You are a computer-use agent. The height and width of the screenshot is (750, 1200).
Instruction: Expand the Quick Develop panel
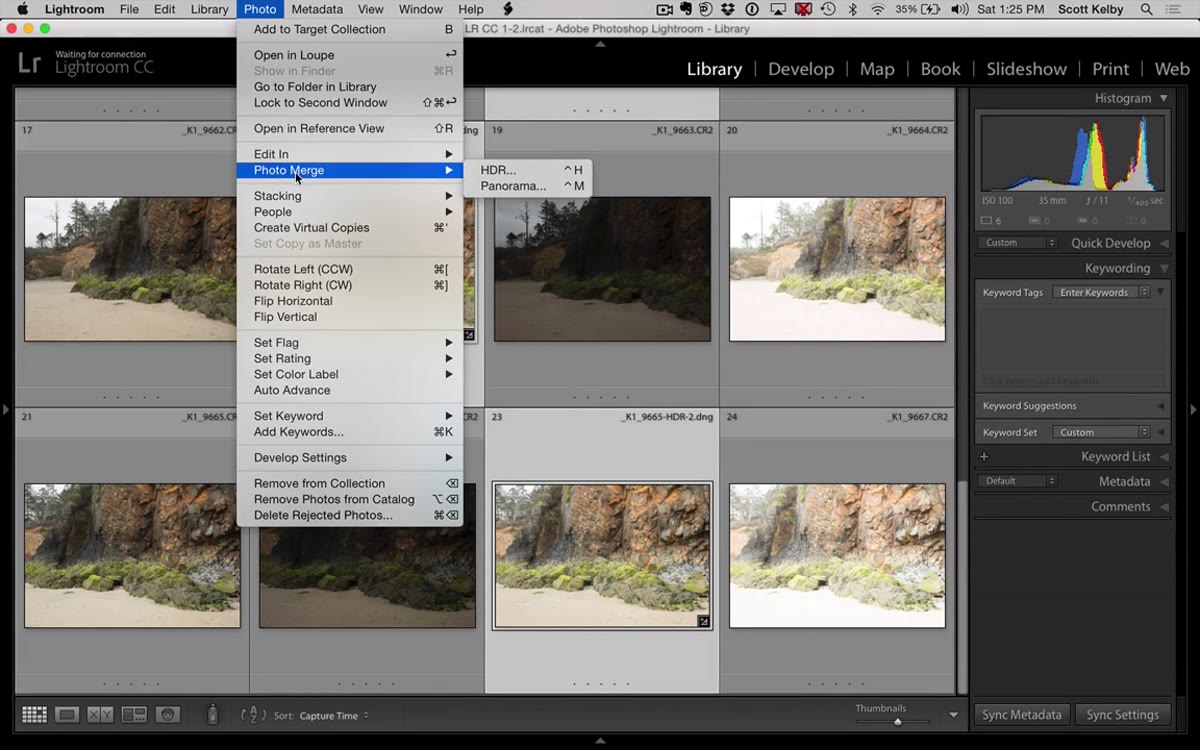click(x=1164, y=243)
